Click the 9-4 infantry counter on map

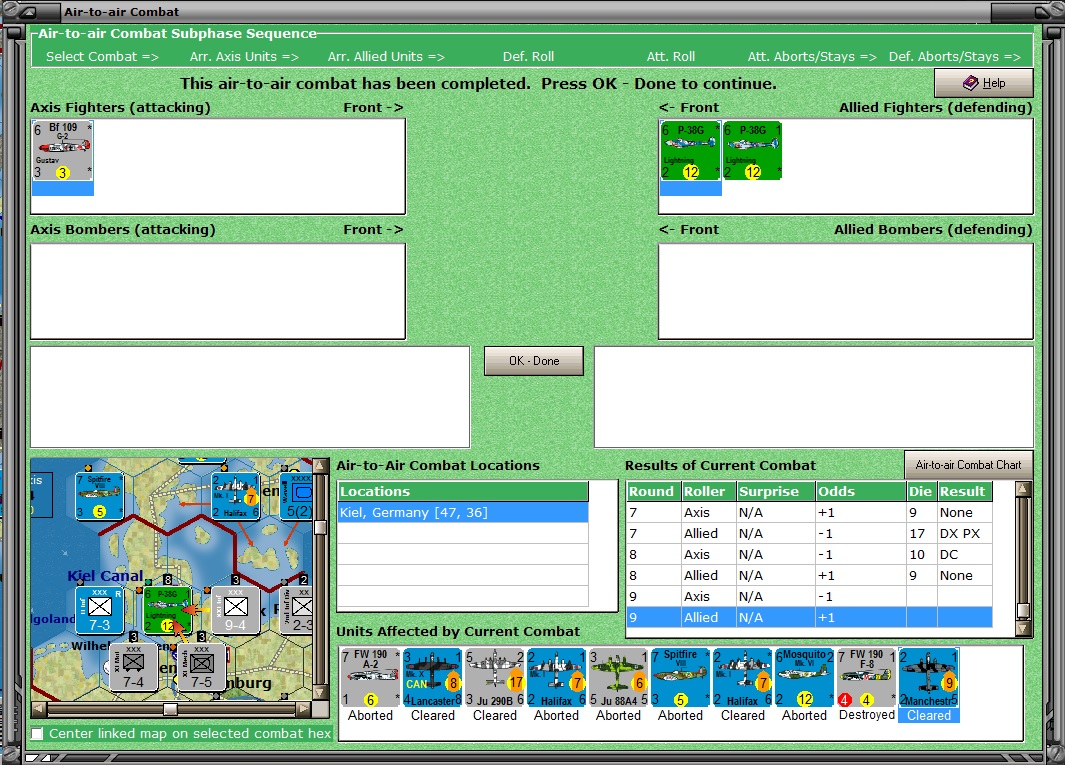pos(235,610)
